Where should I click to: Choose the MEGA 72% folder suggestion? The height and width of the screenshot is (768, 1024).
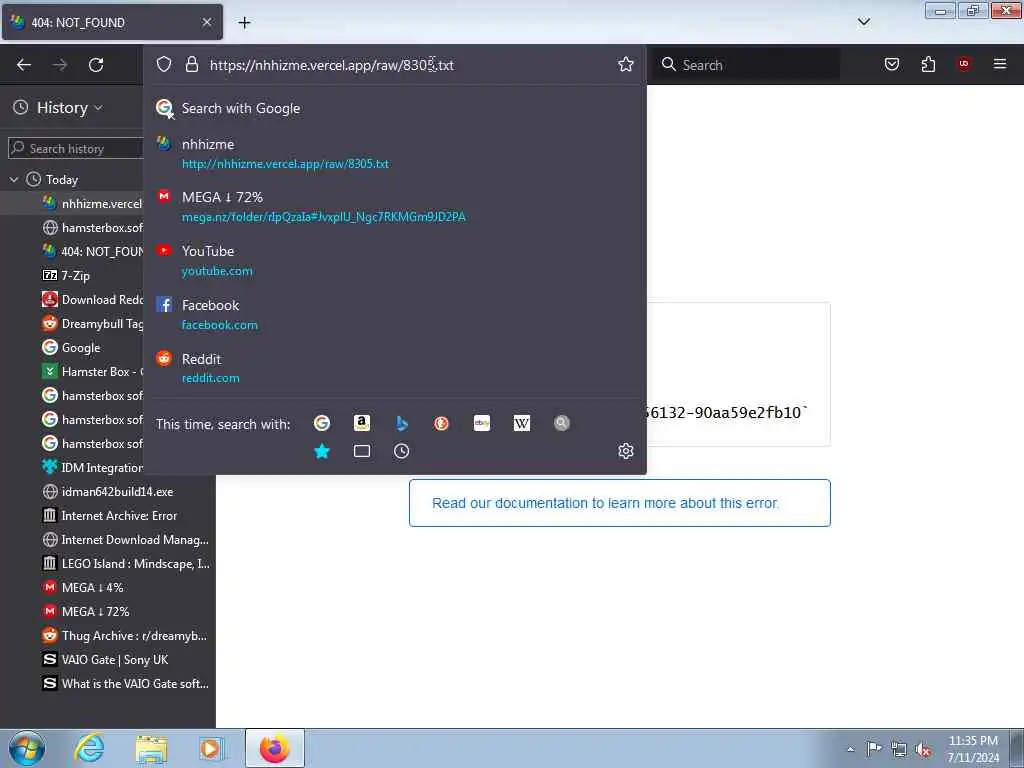394,206
